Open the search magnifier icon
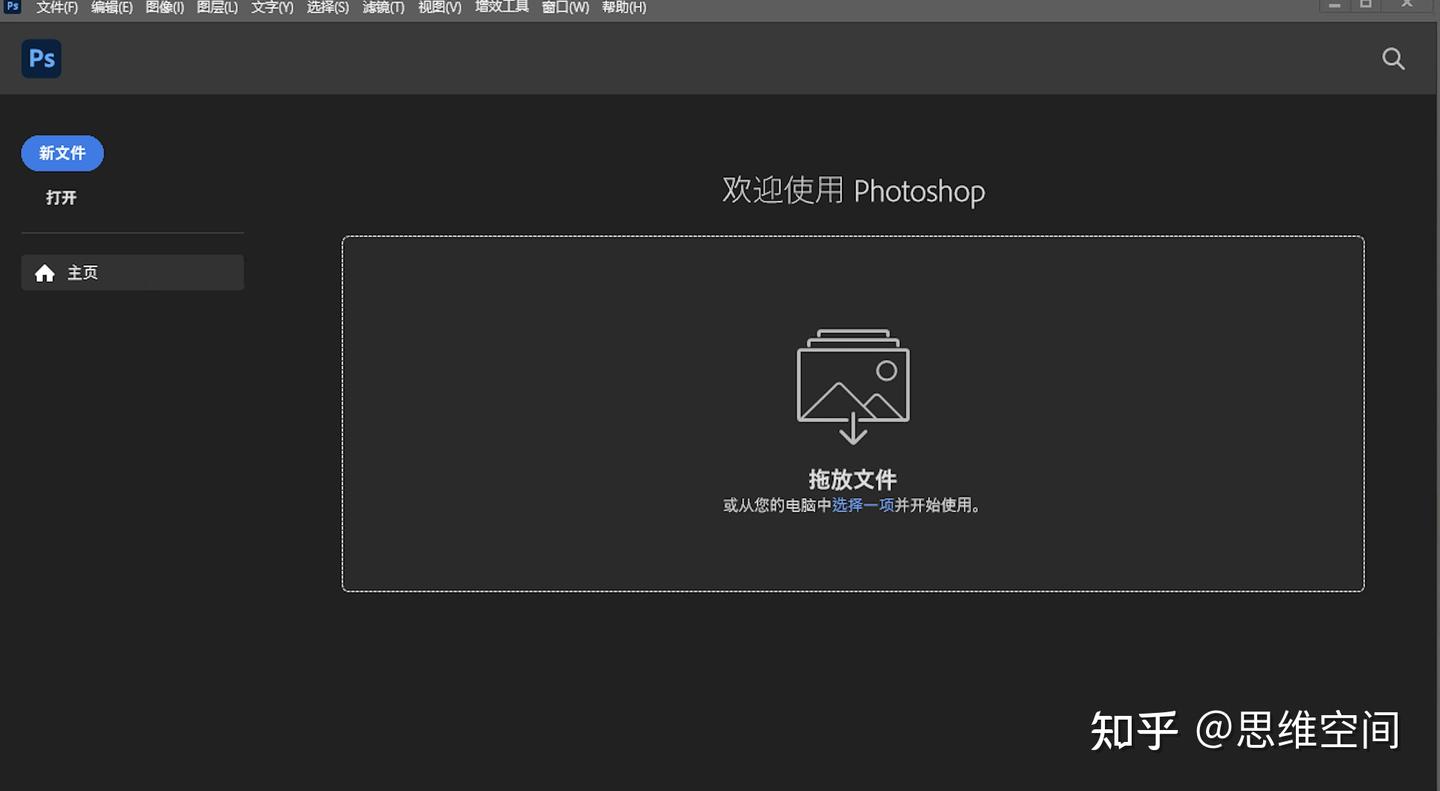The height and width of the screenshot is (791, 1440). pyautogui.click(x=1393, y=59)
